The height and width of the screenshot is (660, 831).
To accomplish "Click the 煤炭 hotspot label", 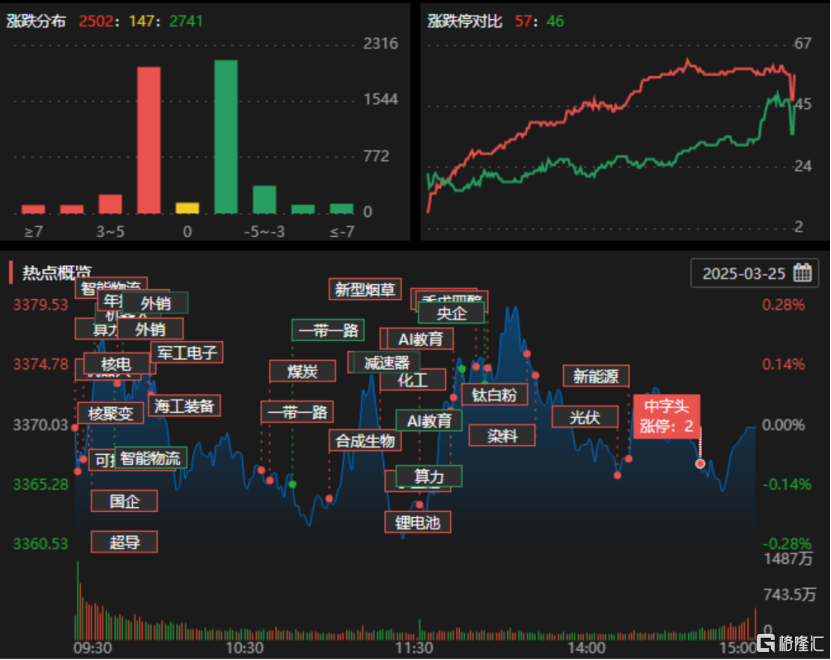I will pos(302,371).
